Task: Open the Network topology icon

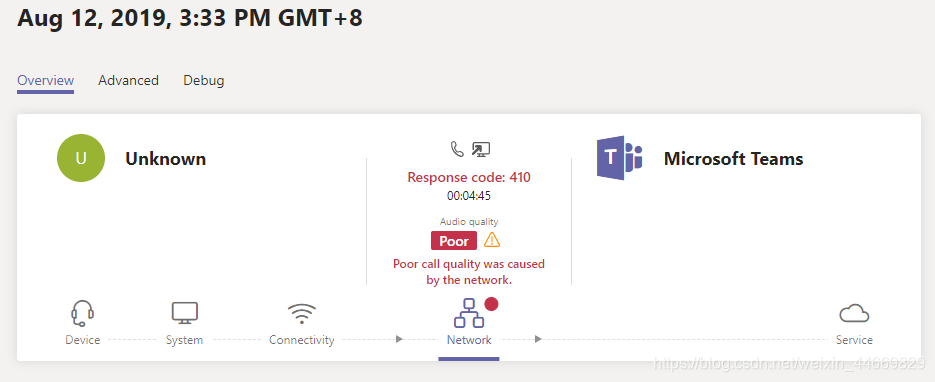Action: pos(469,313)
